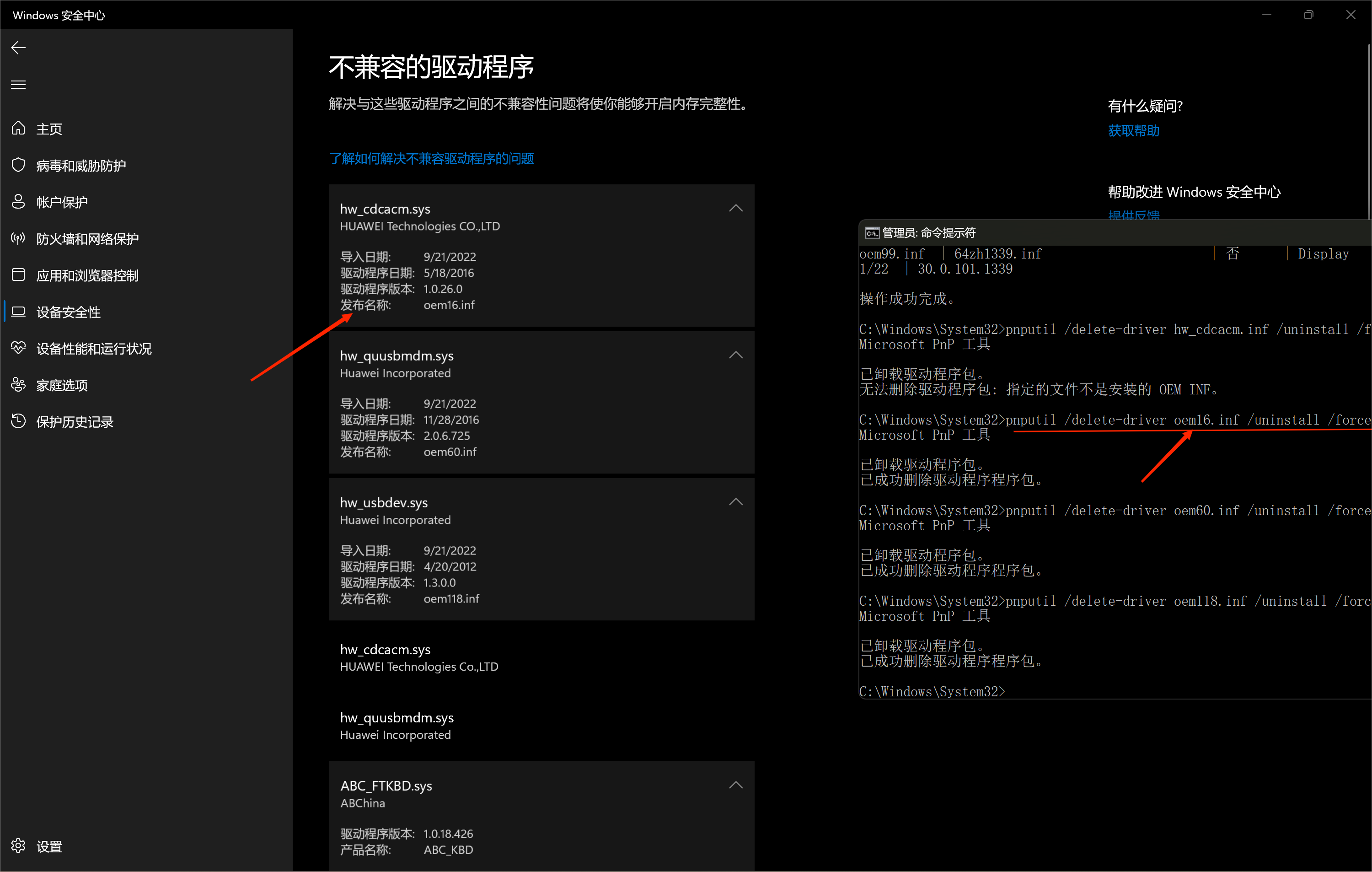The width and height of the screenshot is (1372, 872).
Task: Click the person icon for 帐户保护
Action: point(18,202)
